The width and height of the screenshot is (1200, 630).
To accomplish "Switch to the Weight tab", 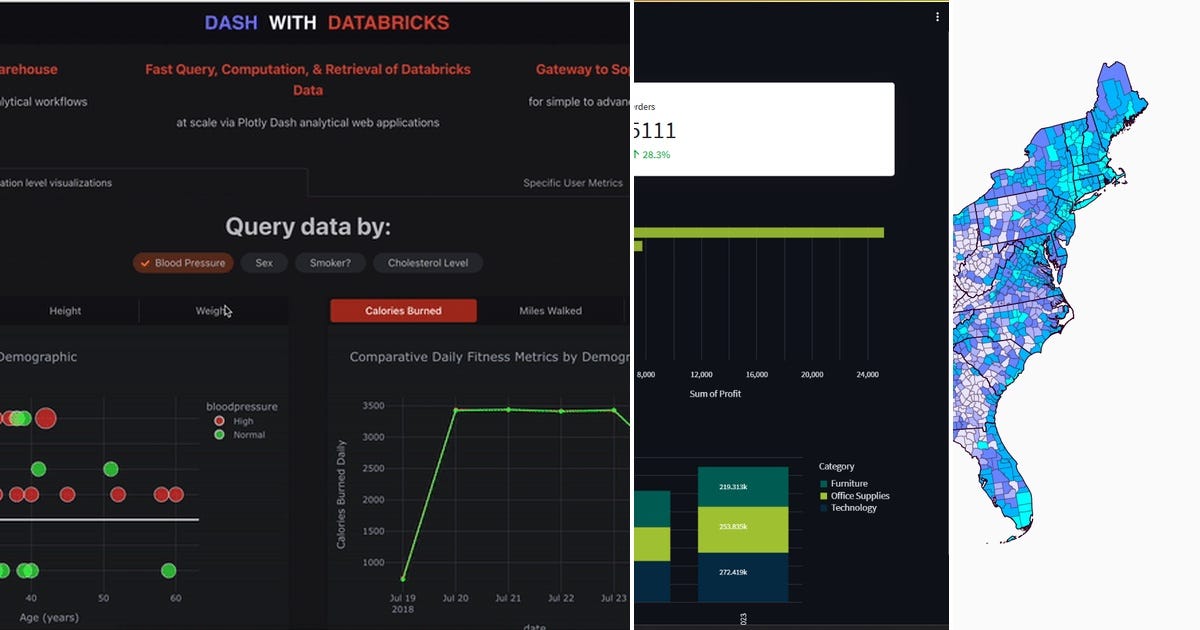I will click(x=211, y=310).
